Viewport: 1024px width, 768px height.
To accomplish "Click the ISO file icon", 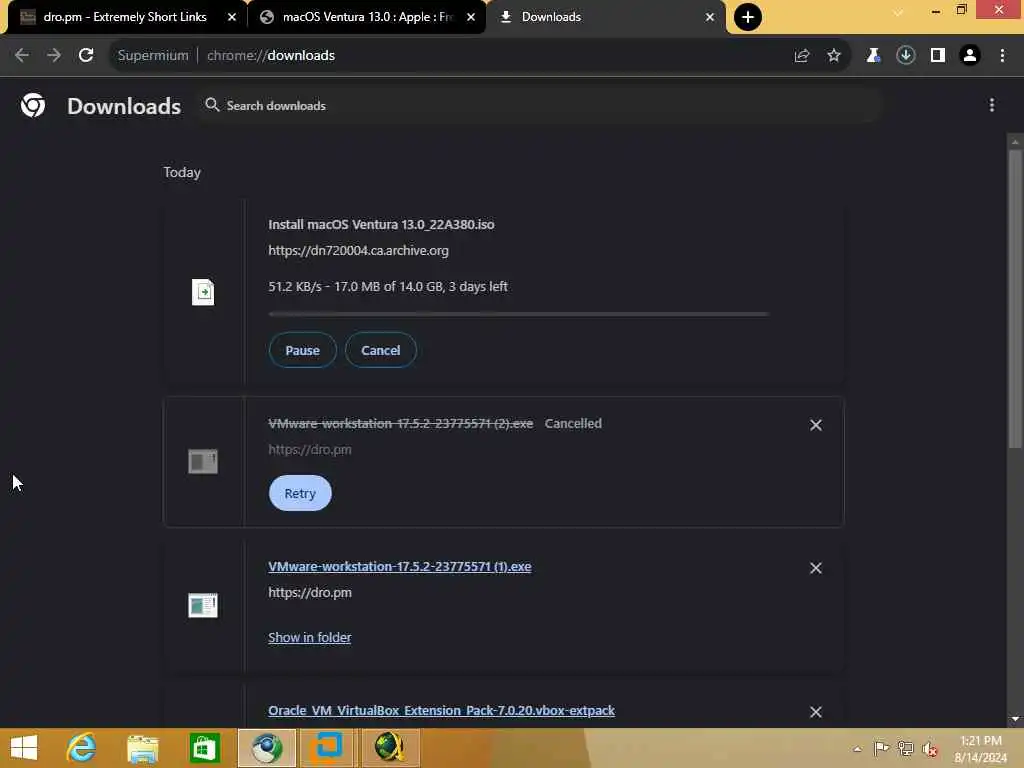I will coord(203,292).
